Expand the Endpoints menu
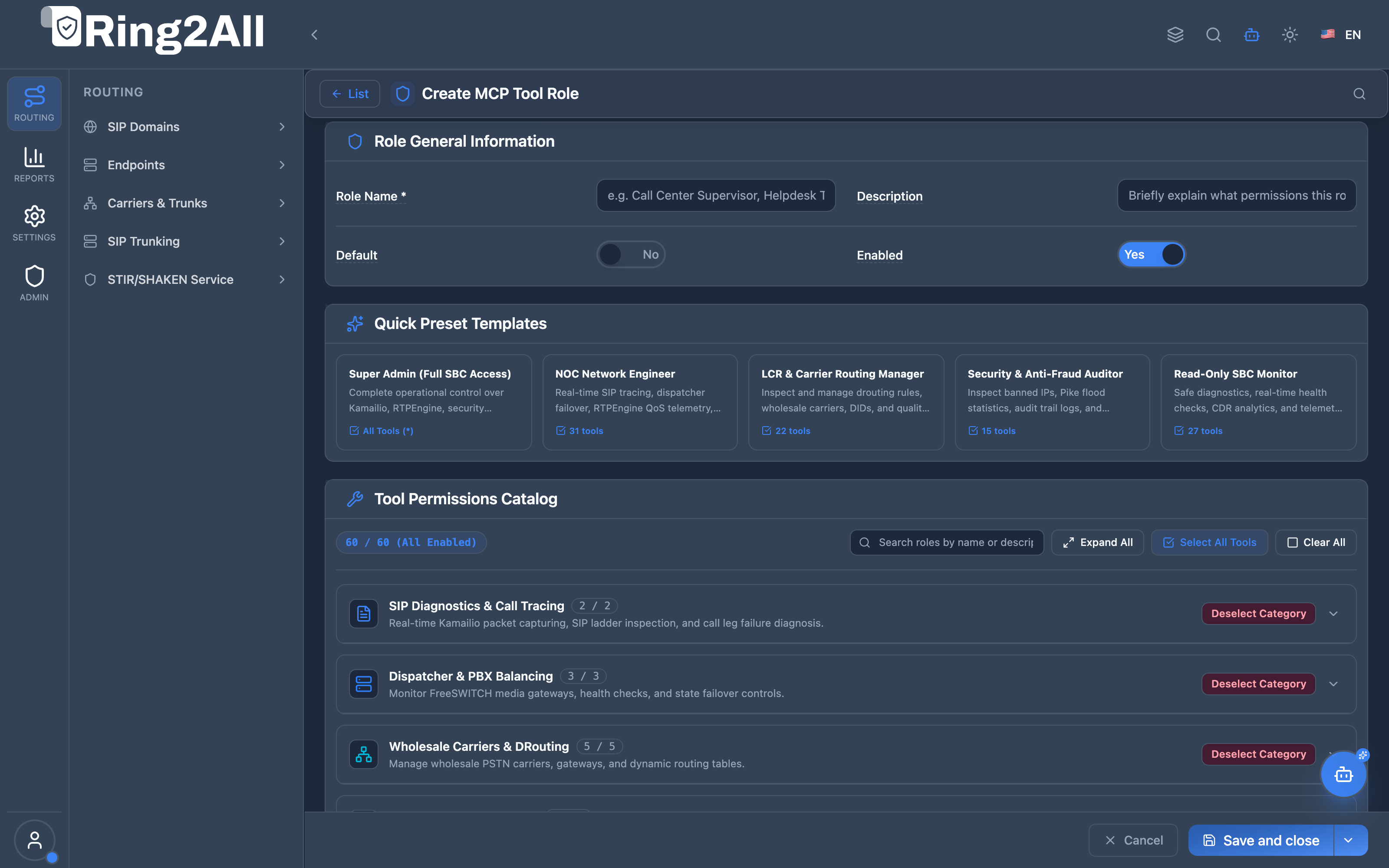This screenshot has height=868, width=1389. pyautogui.click(x=185, y=165)
